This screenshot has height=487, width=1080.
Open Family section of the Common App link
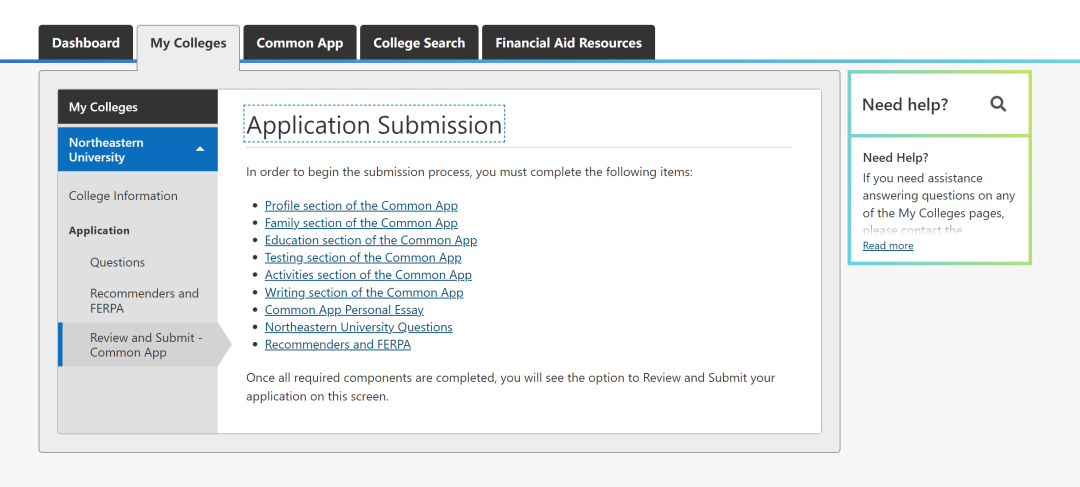(x=361, y=223)
